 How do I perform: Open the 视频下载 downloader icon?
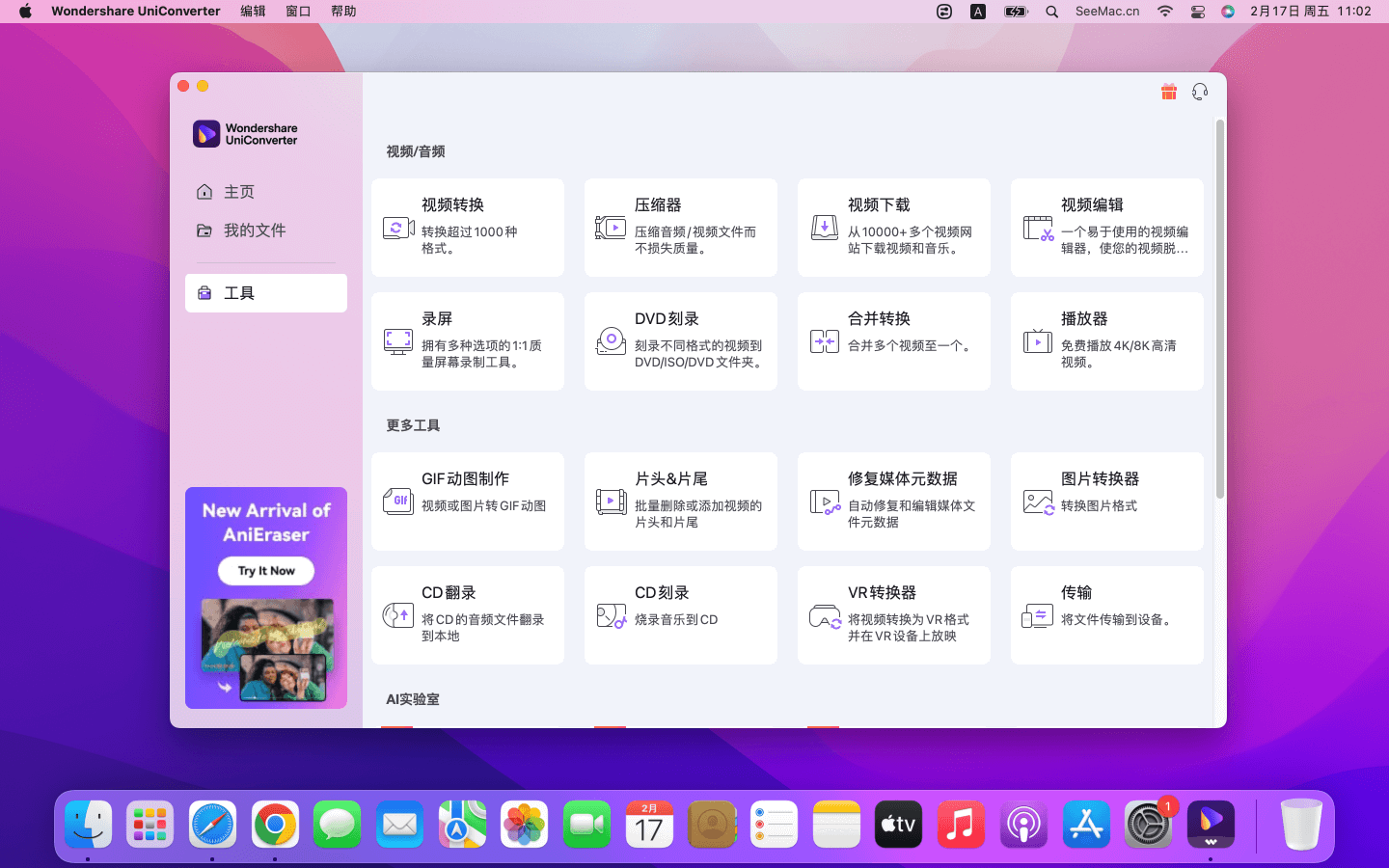click(x=824, y=229)
